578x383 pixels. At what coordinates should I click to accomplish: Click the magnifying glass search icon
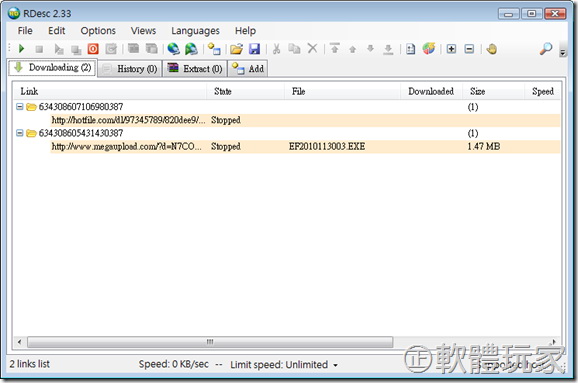pyautogui.click(x=546, y=49)
